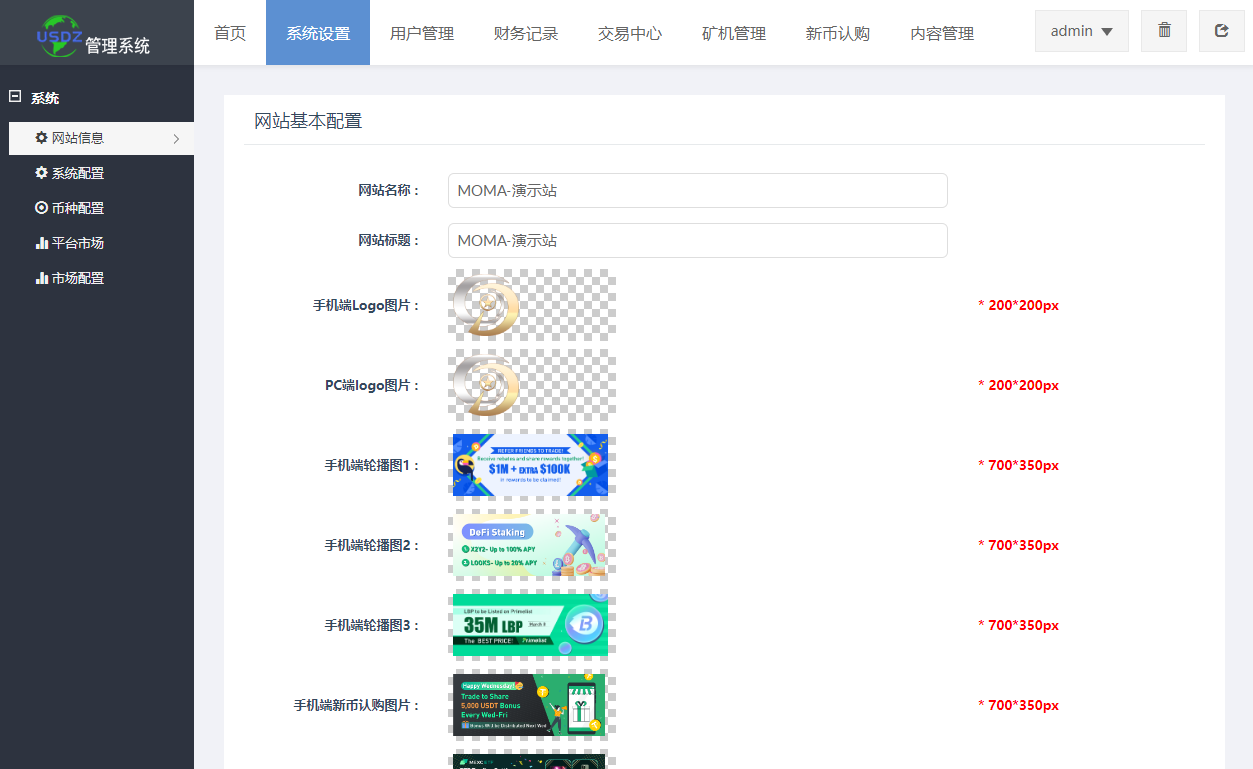Viewport: 1253px width, 769px height.
Task: Go to the 首页 tab
Action: coord(230,33)
